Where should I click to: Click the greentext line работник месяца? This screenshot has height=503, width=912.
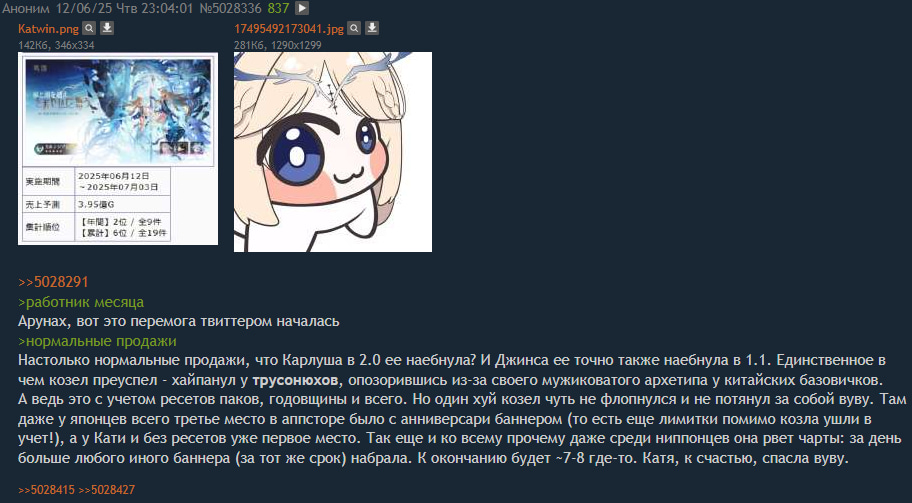pyautogui.click(x=81, y=302)
